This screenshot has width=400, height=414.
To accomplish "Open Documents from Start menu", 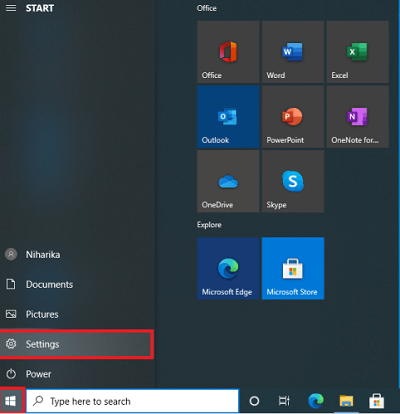I will pos(77,284).
